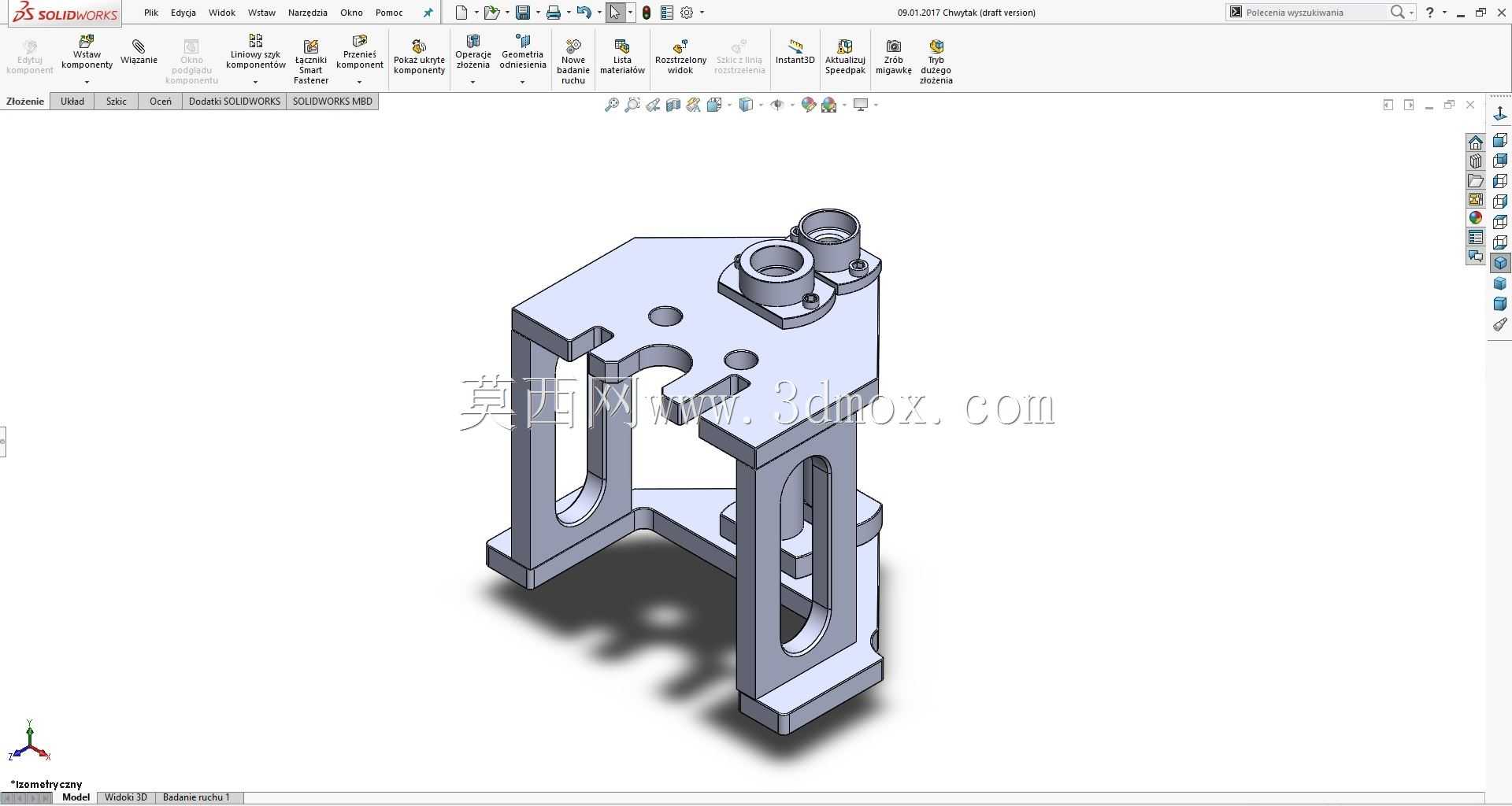
Task: Click the Edit Appearance icon
Action: [809, 105]
